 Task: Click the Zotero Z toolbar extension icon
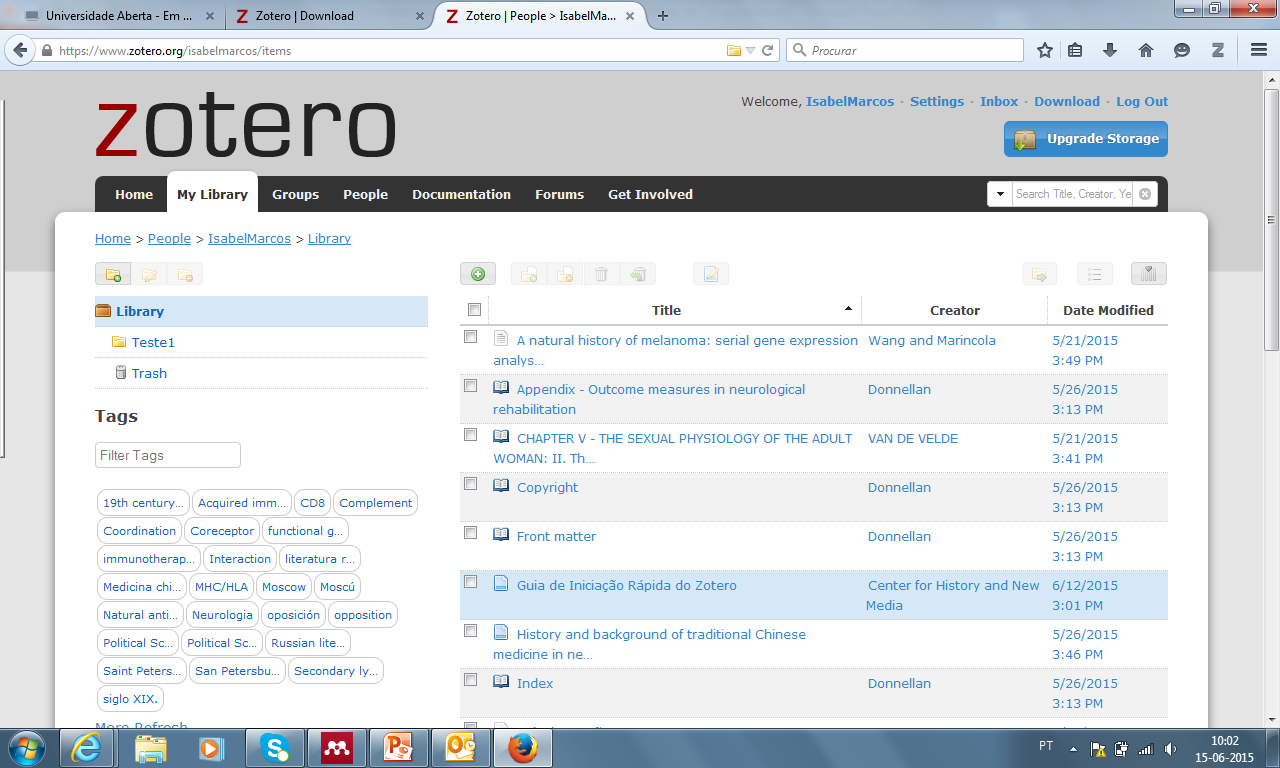coord(1218,50)
